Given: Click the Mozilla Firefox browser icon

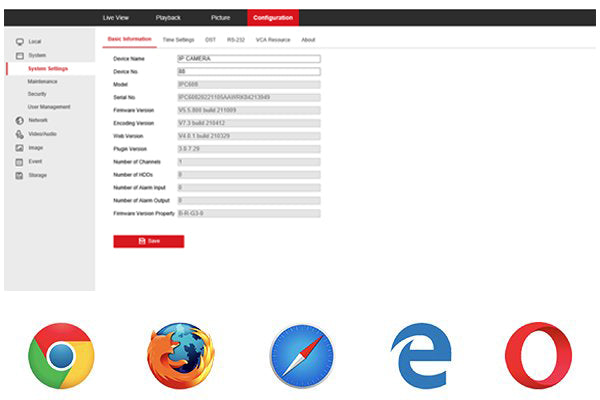Looking at the screenshot, I should tap(180, 356).
